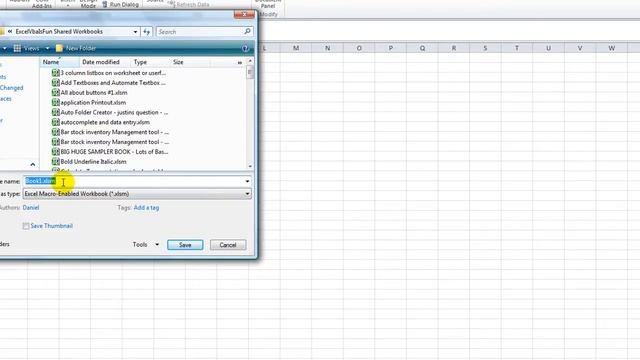Select Excel column R header
640x360 pixels.
pyautogui.click(x=453, y=48)
